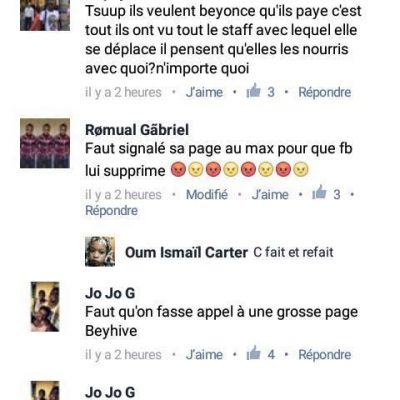Screen dimensions: 400x400
Task: Open Jo Jo G's name above the Beyhive comment
Action: 110,293
